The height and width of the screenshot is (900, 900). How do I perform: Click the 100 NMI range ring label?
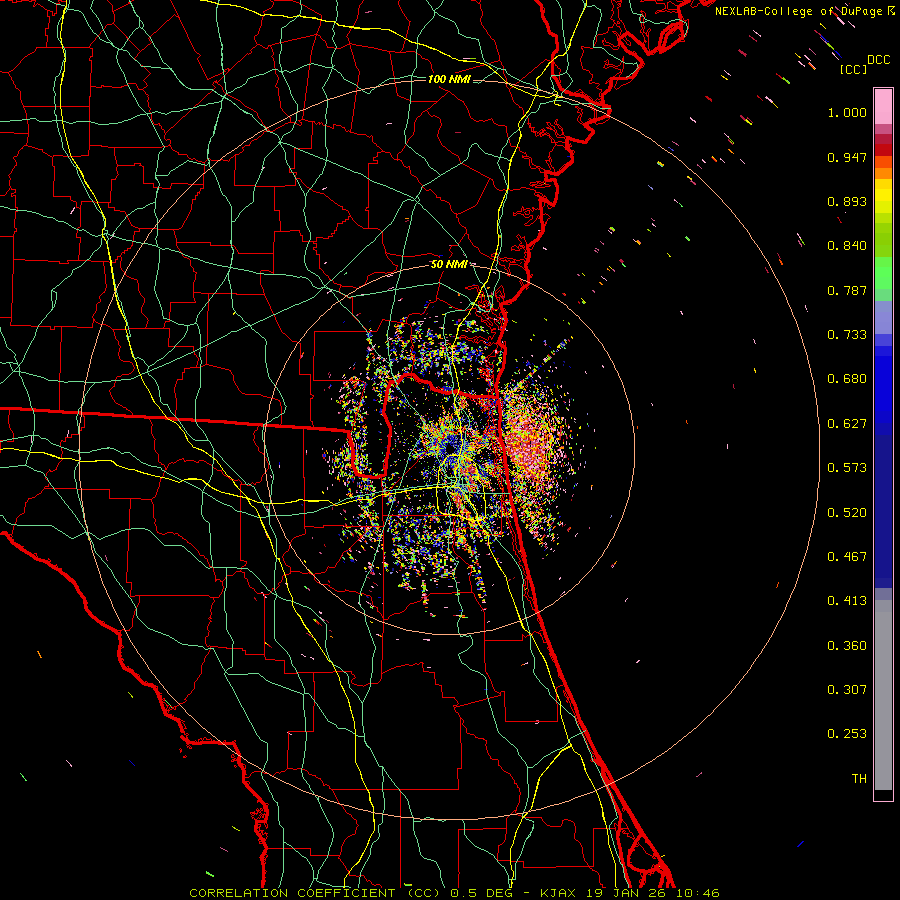(449, 79)
